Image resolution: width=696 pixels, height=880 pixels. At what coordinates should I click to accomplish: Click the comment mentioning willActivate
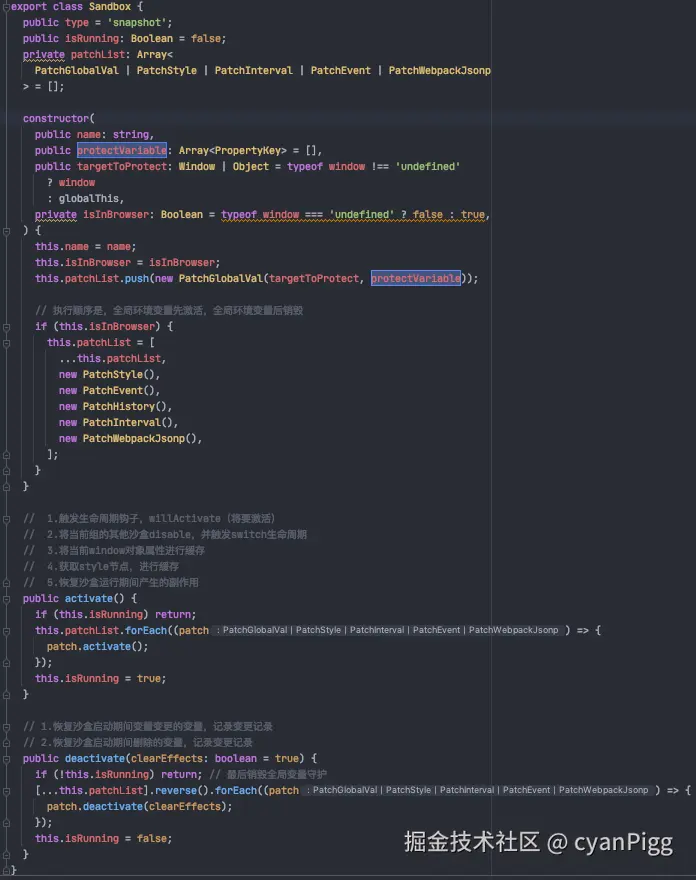149,519
